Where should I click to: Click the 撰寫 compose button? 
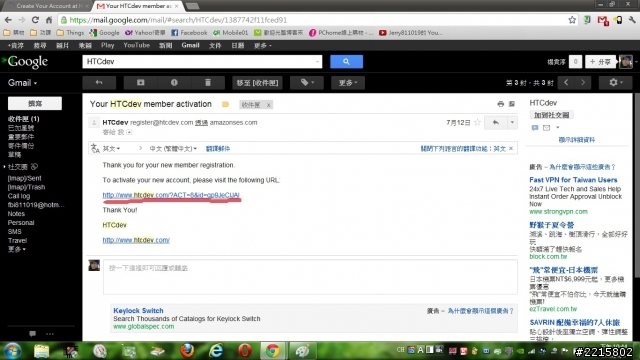coord(35,103)
